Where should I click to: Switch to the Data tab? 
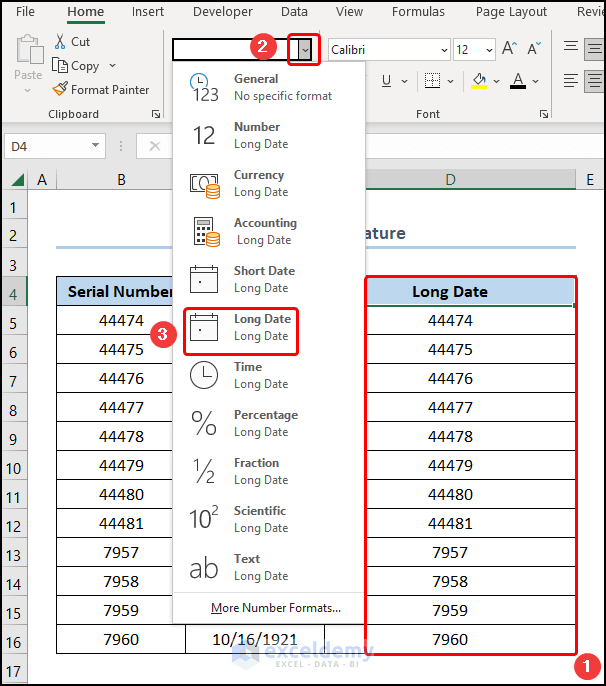point(294,12)
